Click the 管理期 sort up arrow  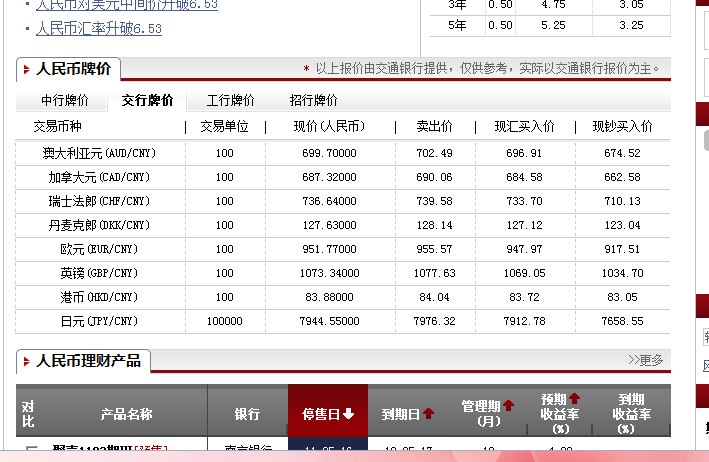pos(508,405)
